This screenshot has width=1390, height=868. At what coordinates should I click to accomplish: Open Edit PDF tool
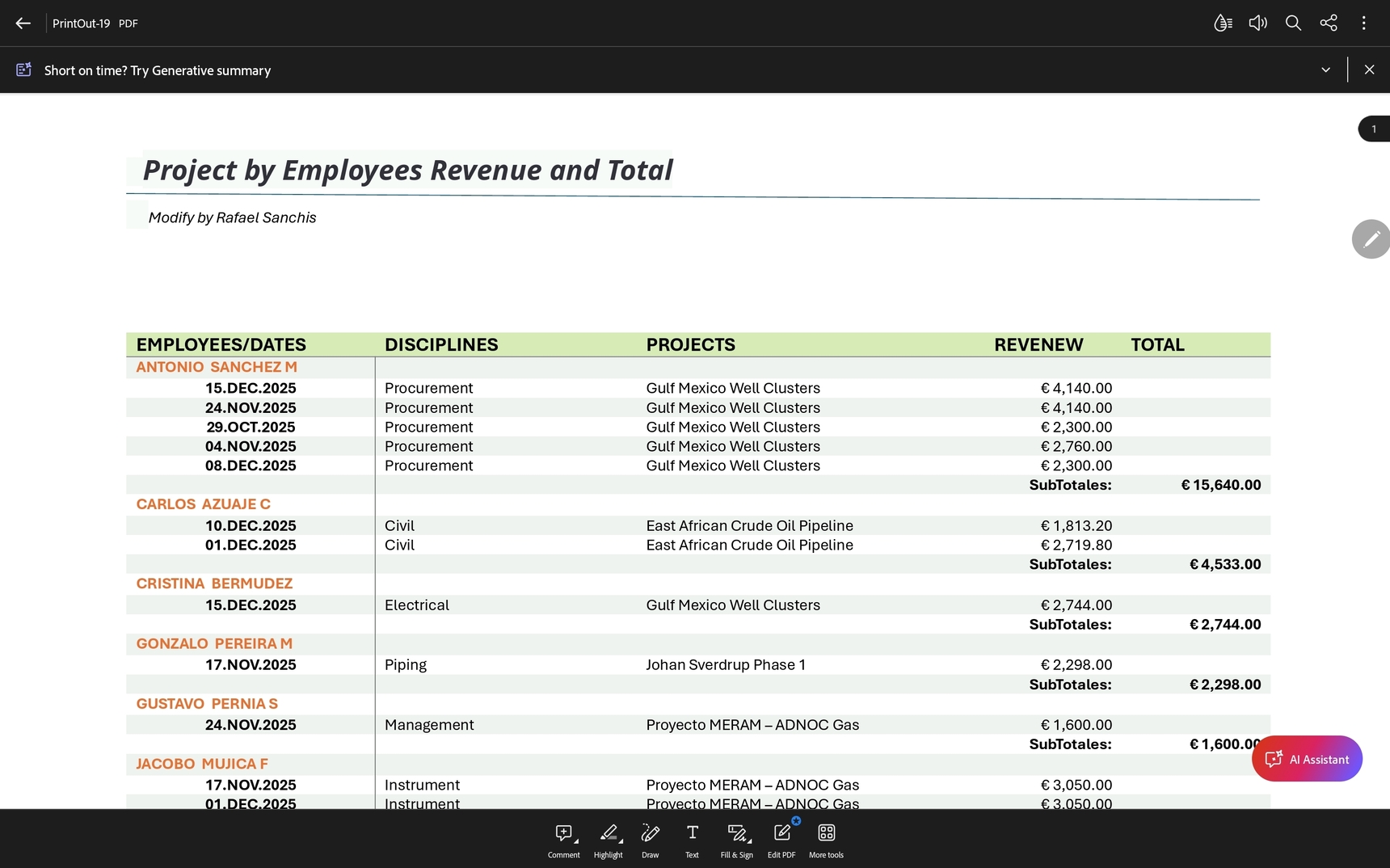(781, 840)
